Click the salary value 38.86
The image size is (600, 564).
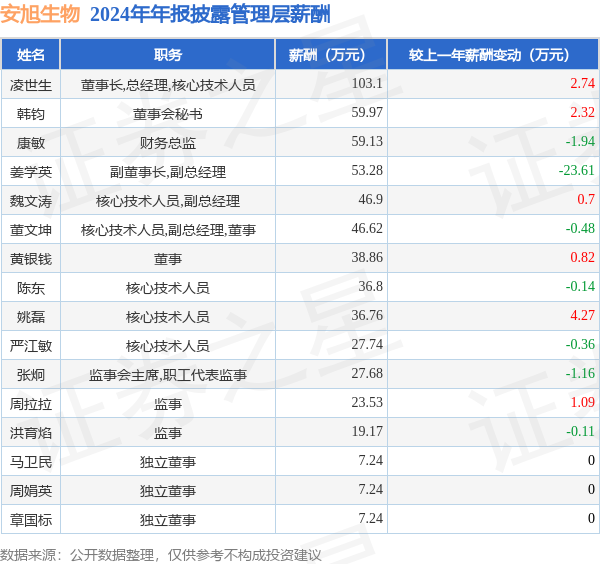367,258
